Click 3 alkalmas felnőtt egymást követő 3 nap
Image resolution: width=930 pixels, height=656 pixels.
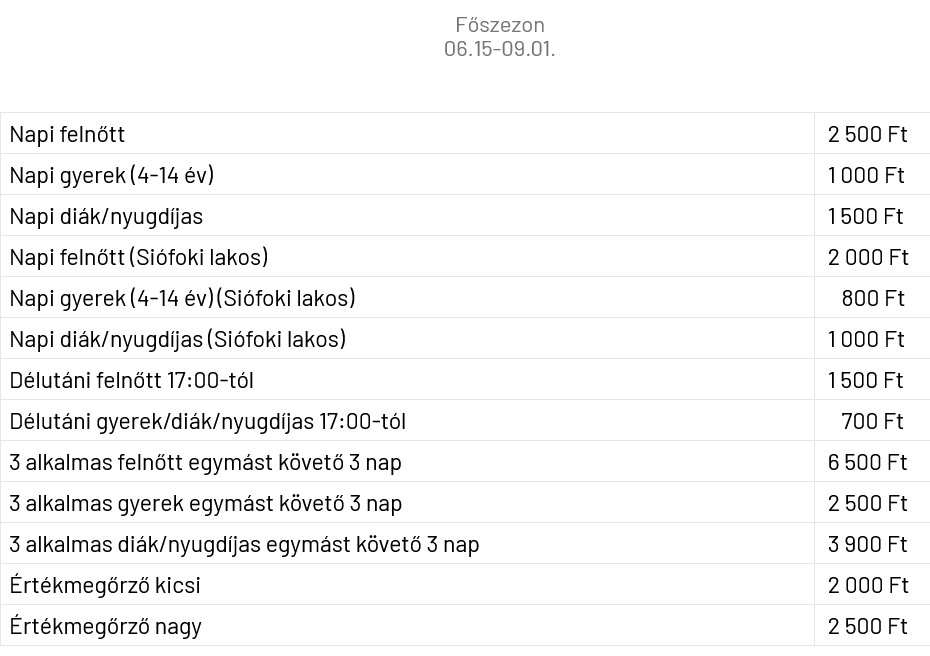tap(205, 462)
